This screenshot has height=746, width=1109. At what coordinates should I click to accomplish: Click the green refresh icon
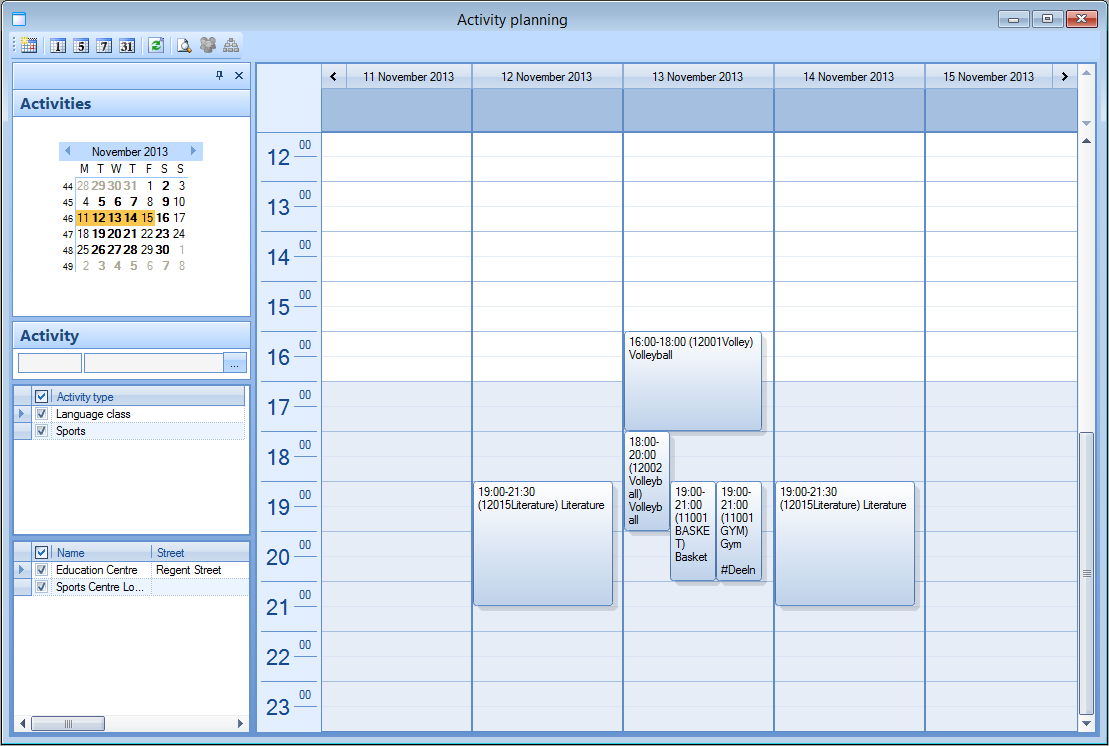156,45
